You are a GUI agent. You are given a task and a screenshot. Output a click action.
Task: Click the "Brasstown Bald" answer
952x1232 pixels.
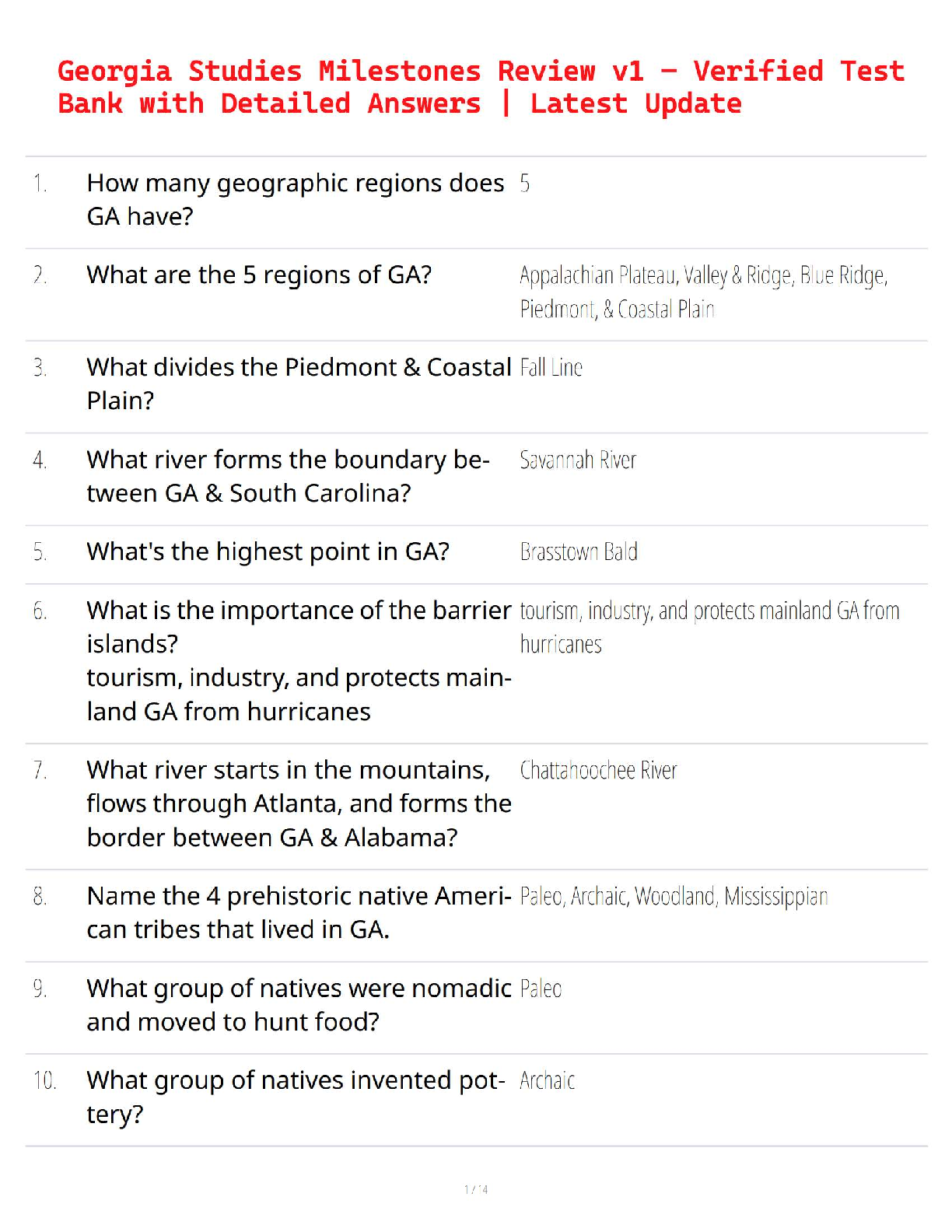point(579,552)
